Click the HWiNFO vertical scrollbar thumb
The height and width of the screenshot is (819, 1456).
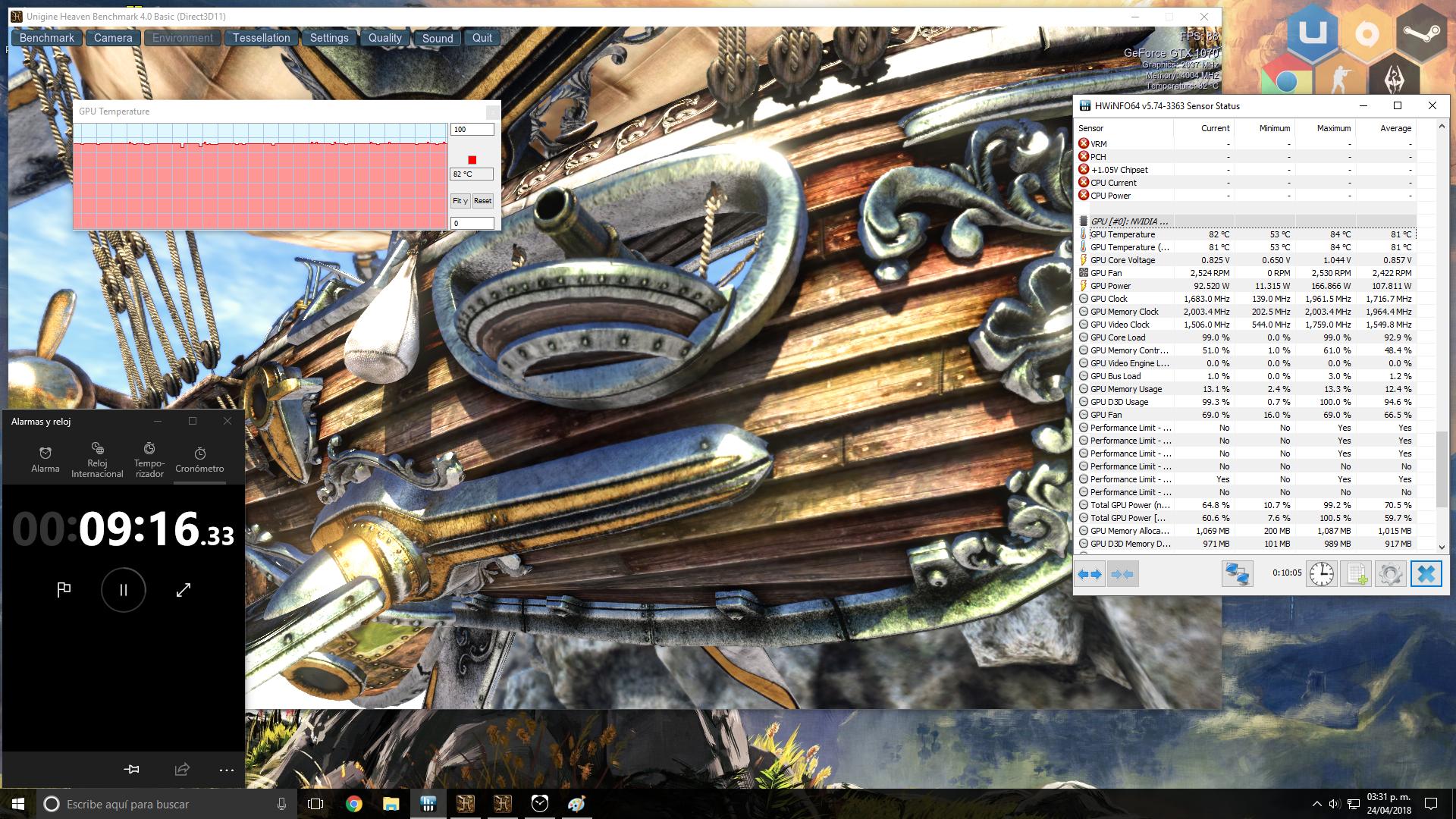click(1442, 469)
